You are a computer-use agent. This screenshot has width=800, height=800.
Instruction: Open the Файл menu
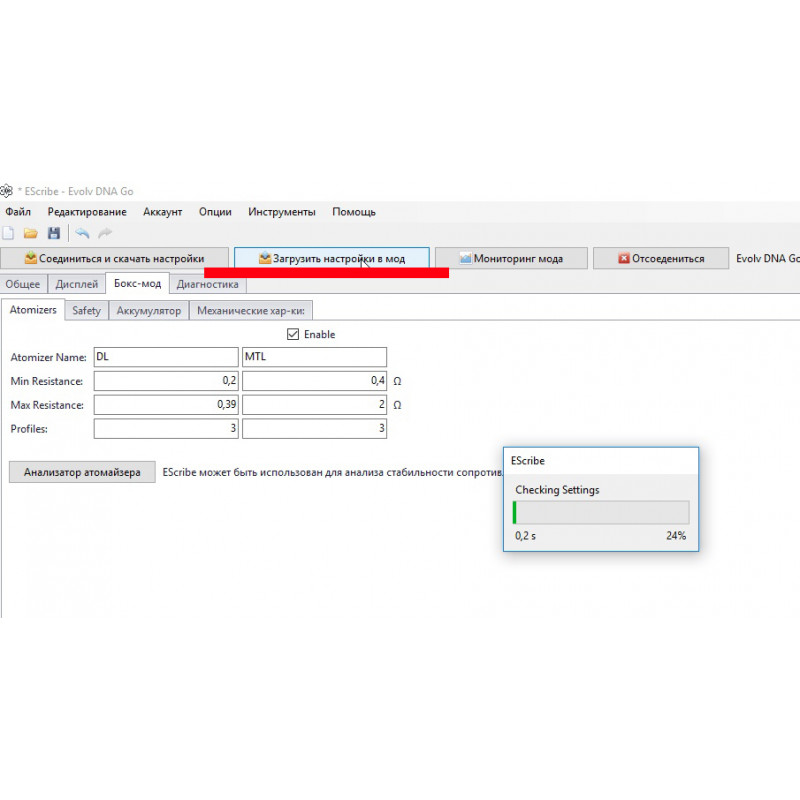coord(18,212)
